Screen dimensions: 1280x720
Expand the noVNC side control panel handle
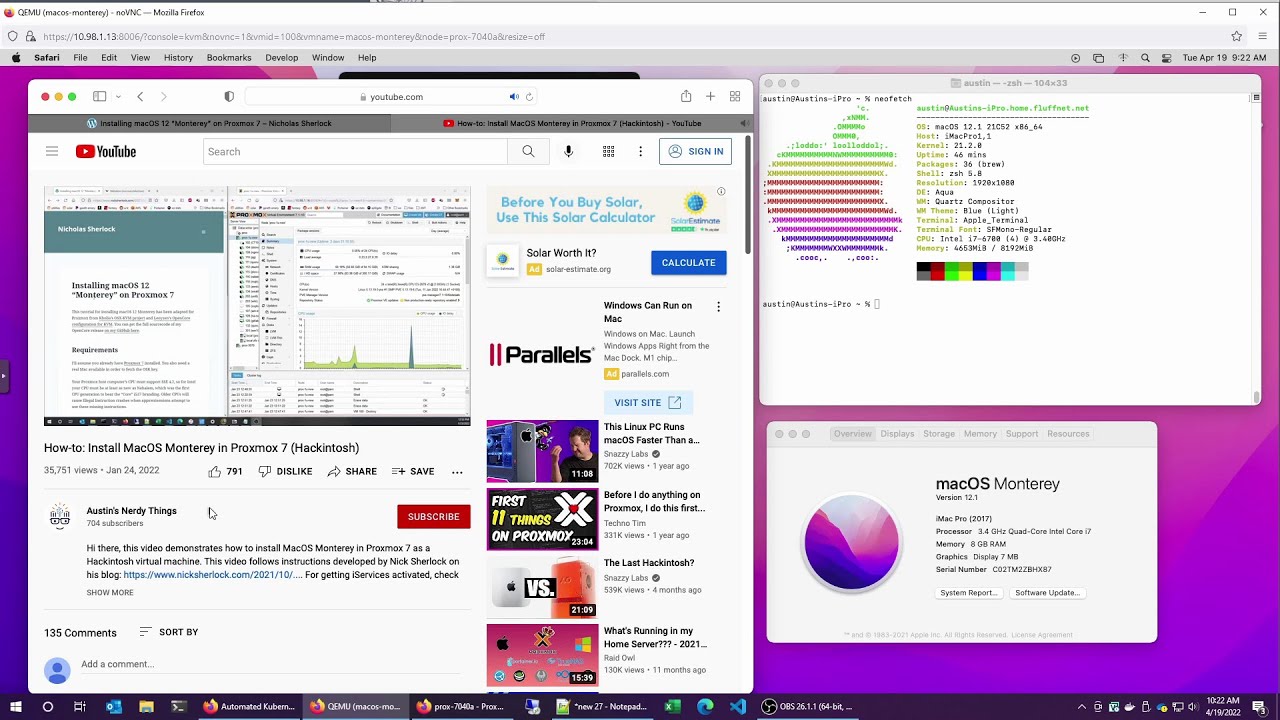(x=3, y=376)
